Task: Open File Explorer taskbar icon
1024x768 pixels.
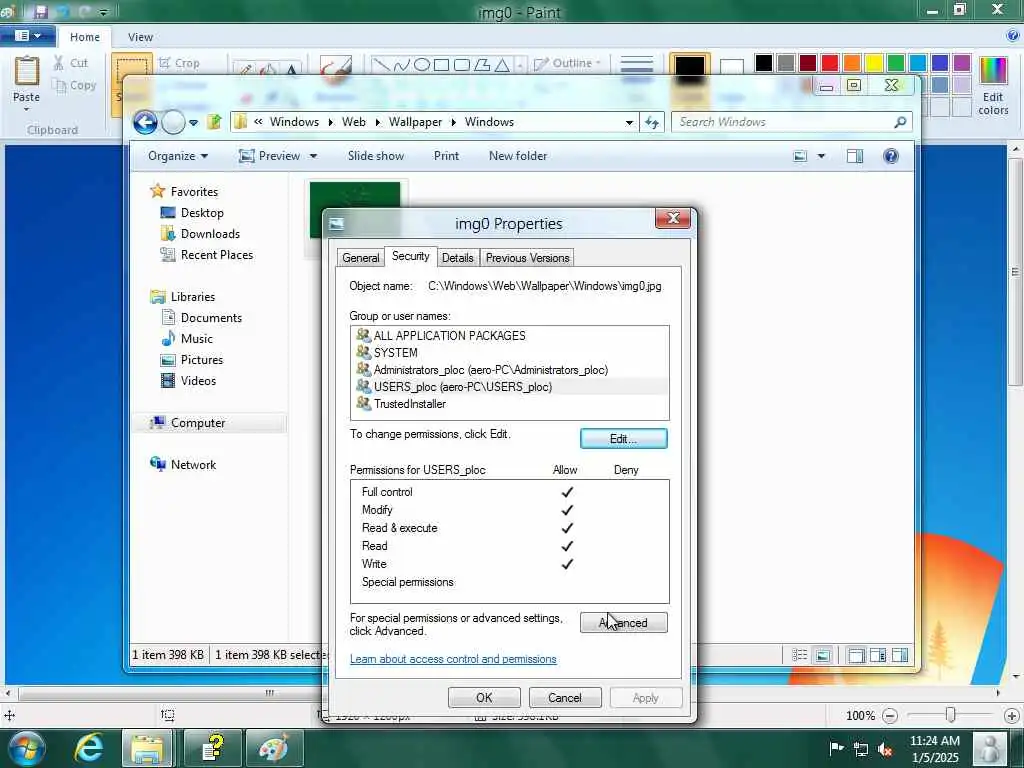Action: 148,748
